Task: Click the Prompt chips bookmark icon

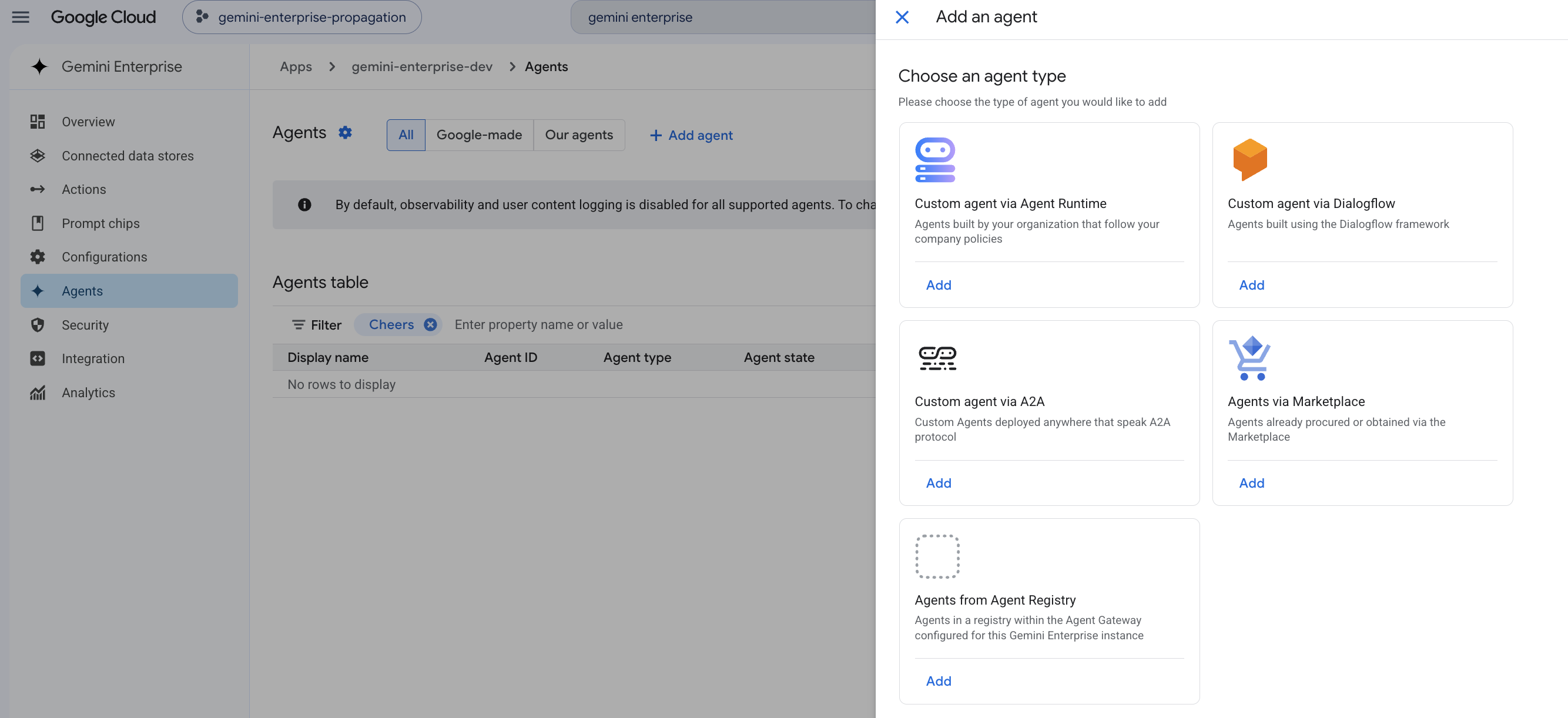Action: click(38, 223)
